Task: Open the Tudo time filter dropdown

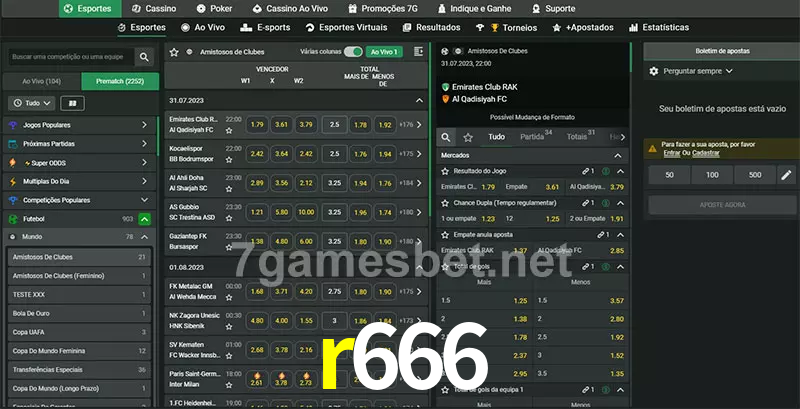Action: pyautogui.click(x=32, y=103)
